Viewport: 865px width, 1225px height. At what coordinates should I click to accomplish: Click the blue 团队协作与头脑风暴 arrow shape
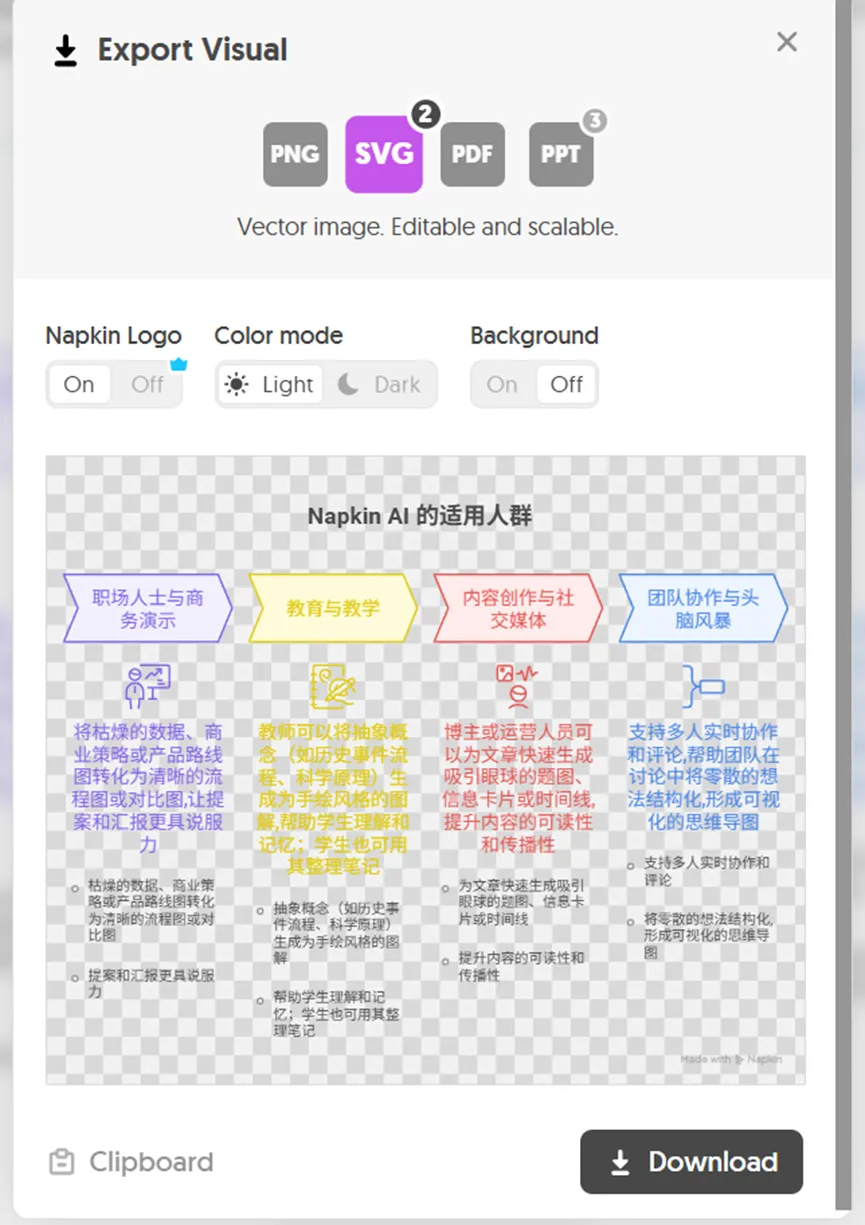[703, 608]
